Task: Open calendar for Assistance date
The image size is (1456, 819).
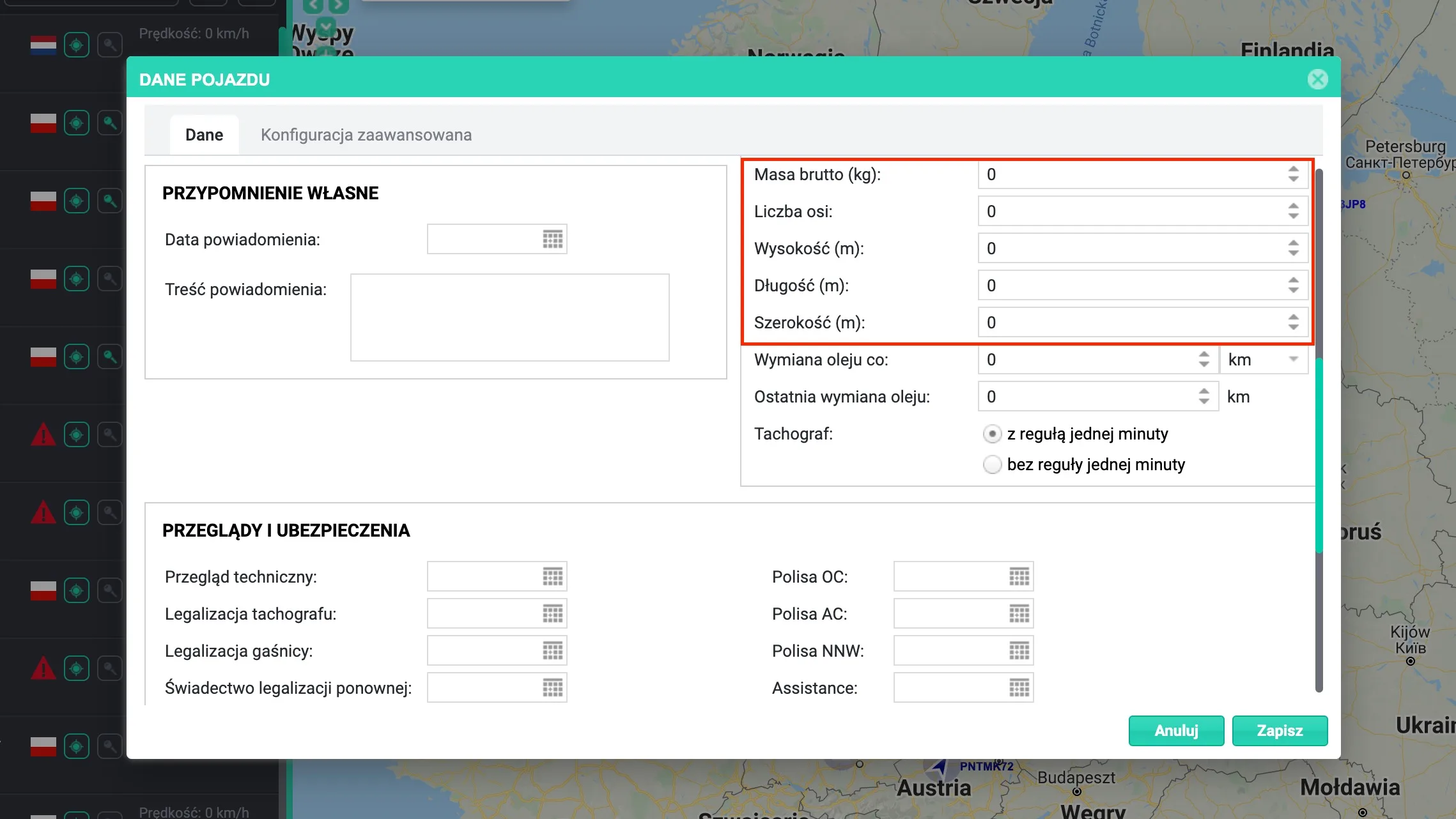Action: (x=1019, y=688)
